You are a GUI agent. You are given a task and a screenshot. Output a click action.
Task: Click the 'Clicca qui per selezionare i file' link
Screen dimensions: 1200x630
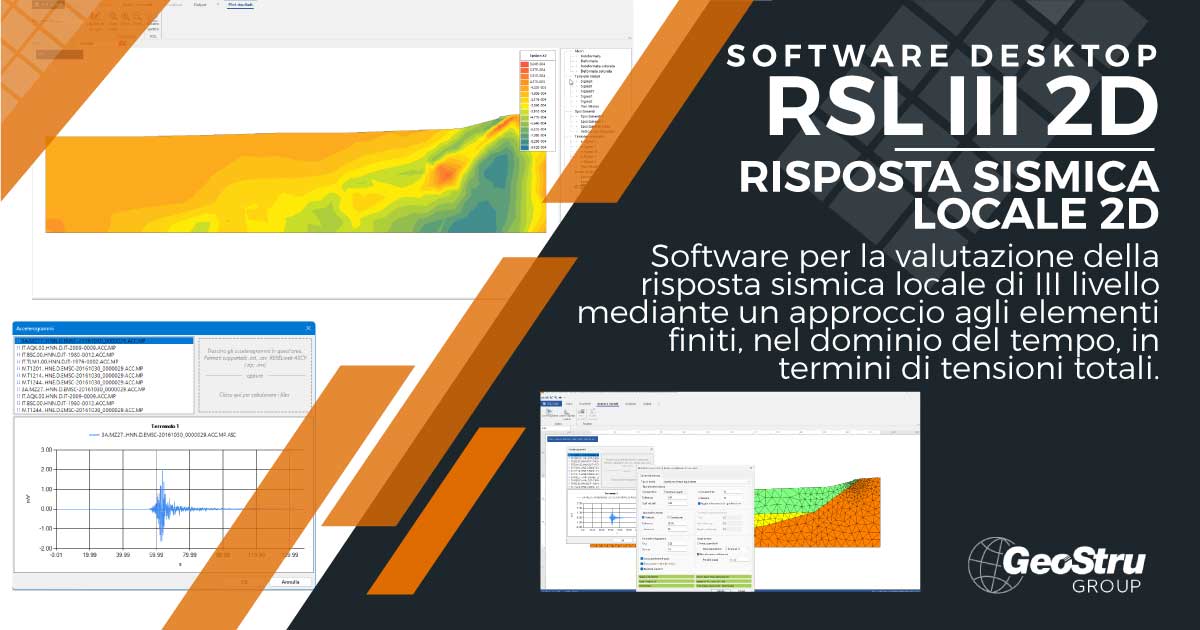[256, 394]
